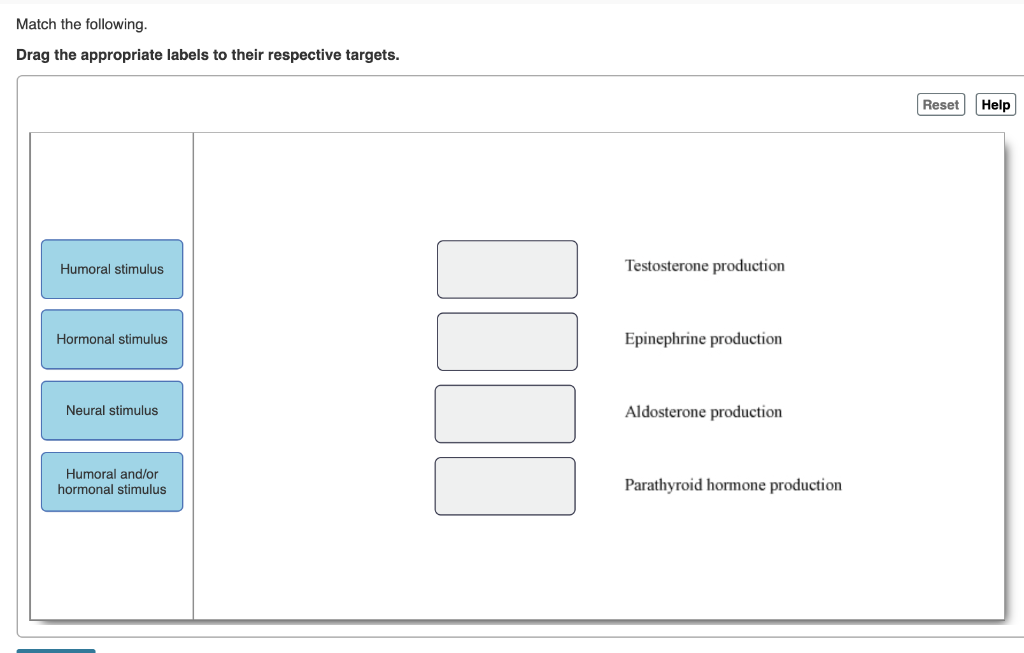
Task: Click the answer box beside Epinephrine production
Action: click(x=507, y=341)
